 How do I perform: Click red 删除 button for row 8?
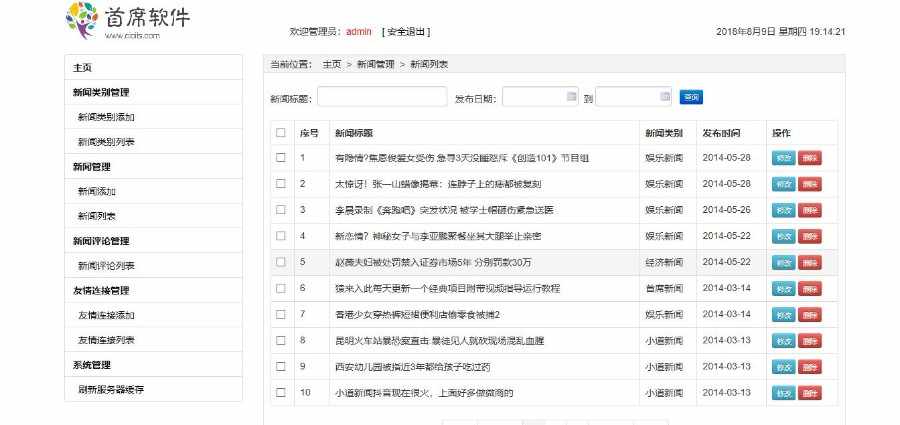(809, 341)
